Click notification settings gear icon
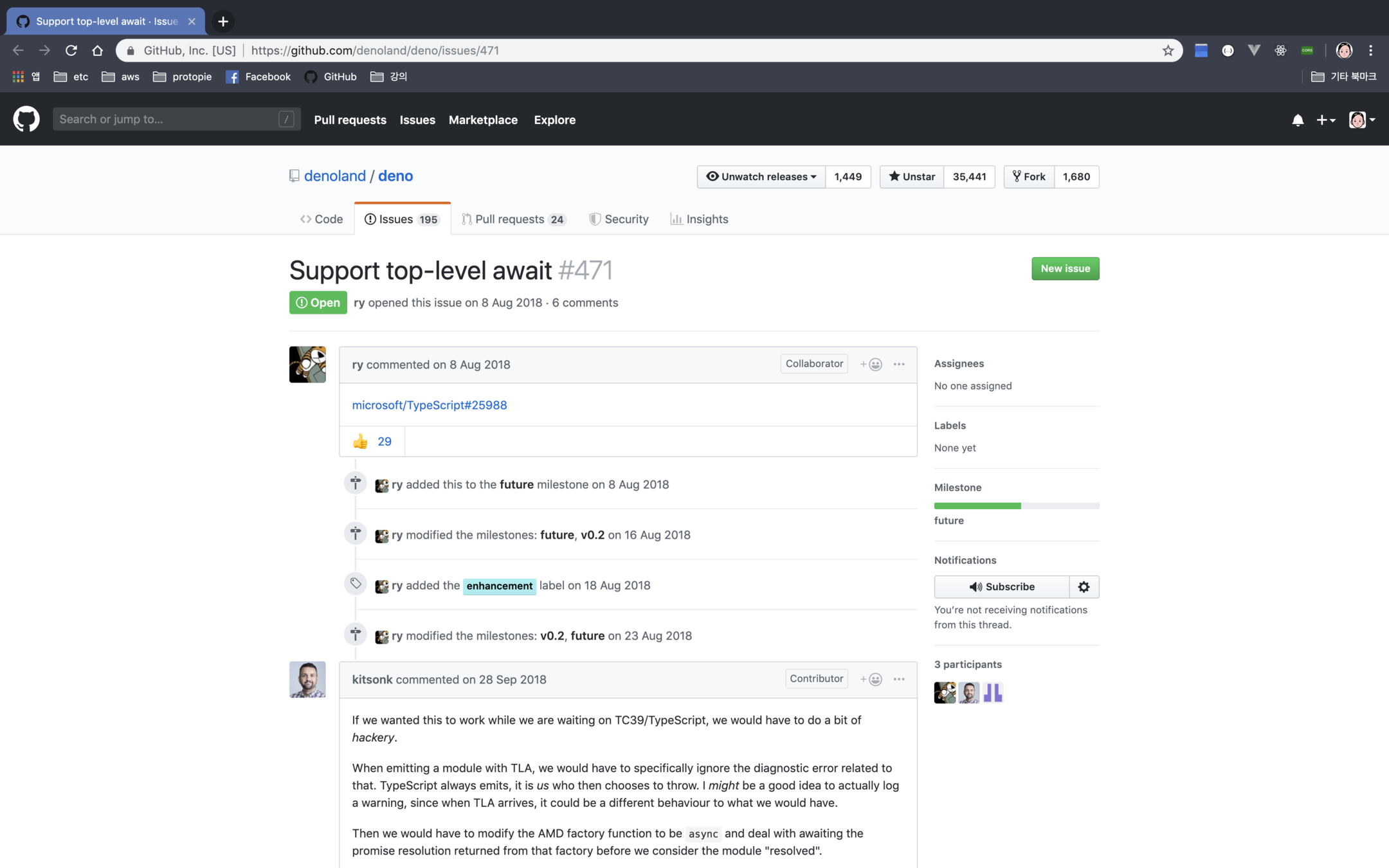The width and height of the screenshot is (1389, 868). point(1084,586)
